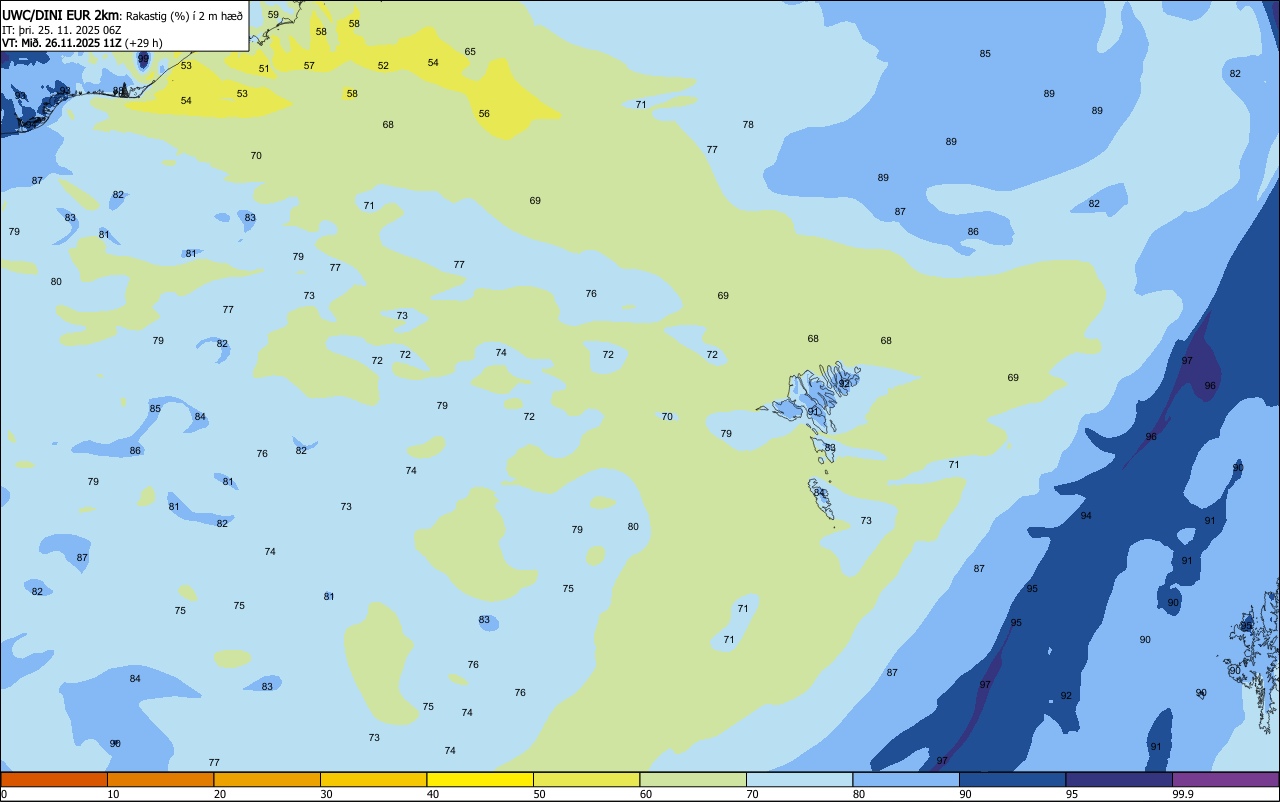Click the purple legend swatch above 99.9
The image size is (1280, 802).
[x=1225, y=779]
